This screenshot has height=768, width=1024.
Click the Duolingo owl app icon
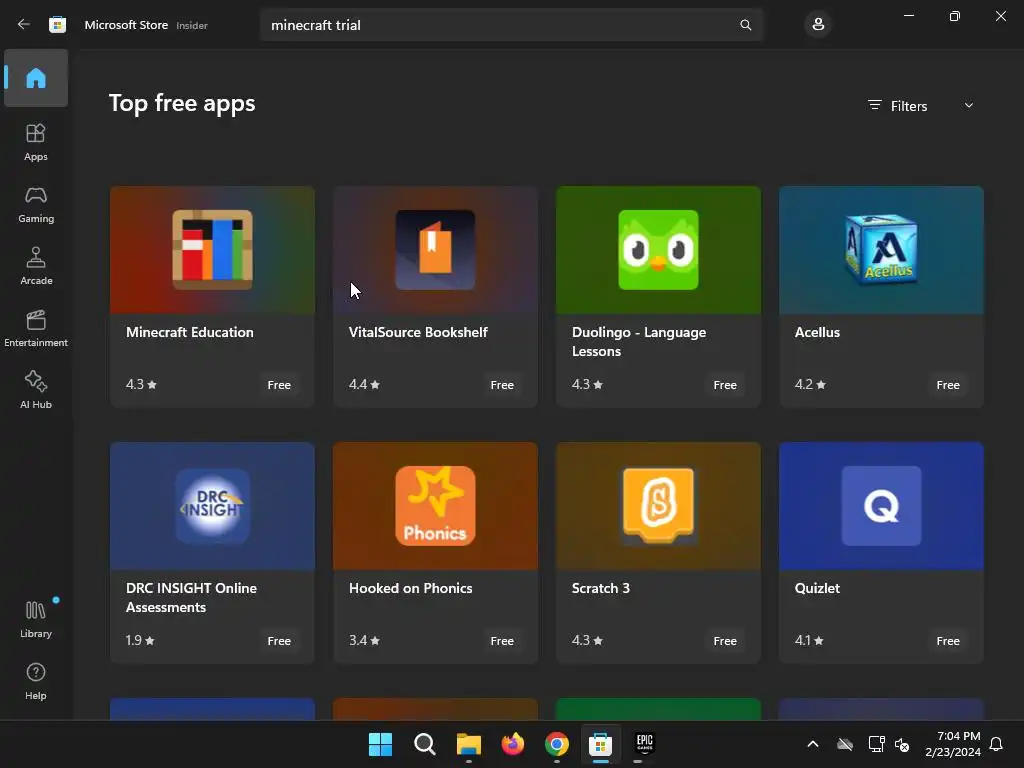[658, 249]
